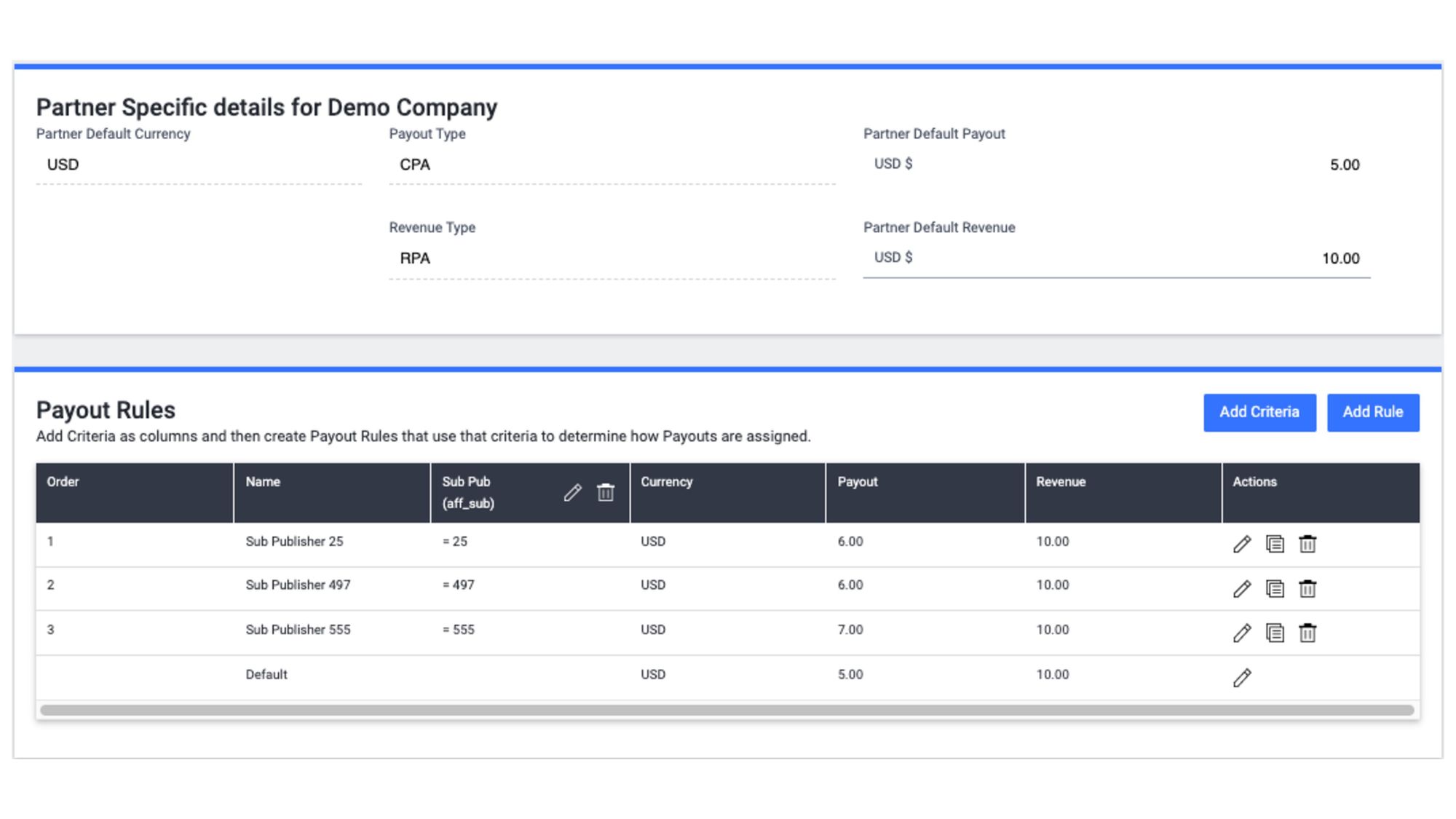Open the Revenue Type RPA field
Image resolution: width=1456 pixels, height=819 pixels.
[x=612, y=259]
